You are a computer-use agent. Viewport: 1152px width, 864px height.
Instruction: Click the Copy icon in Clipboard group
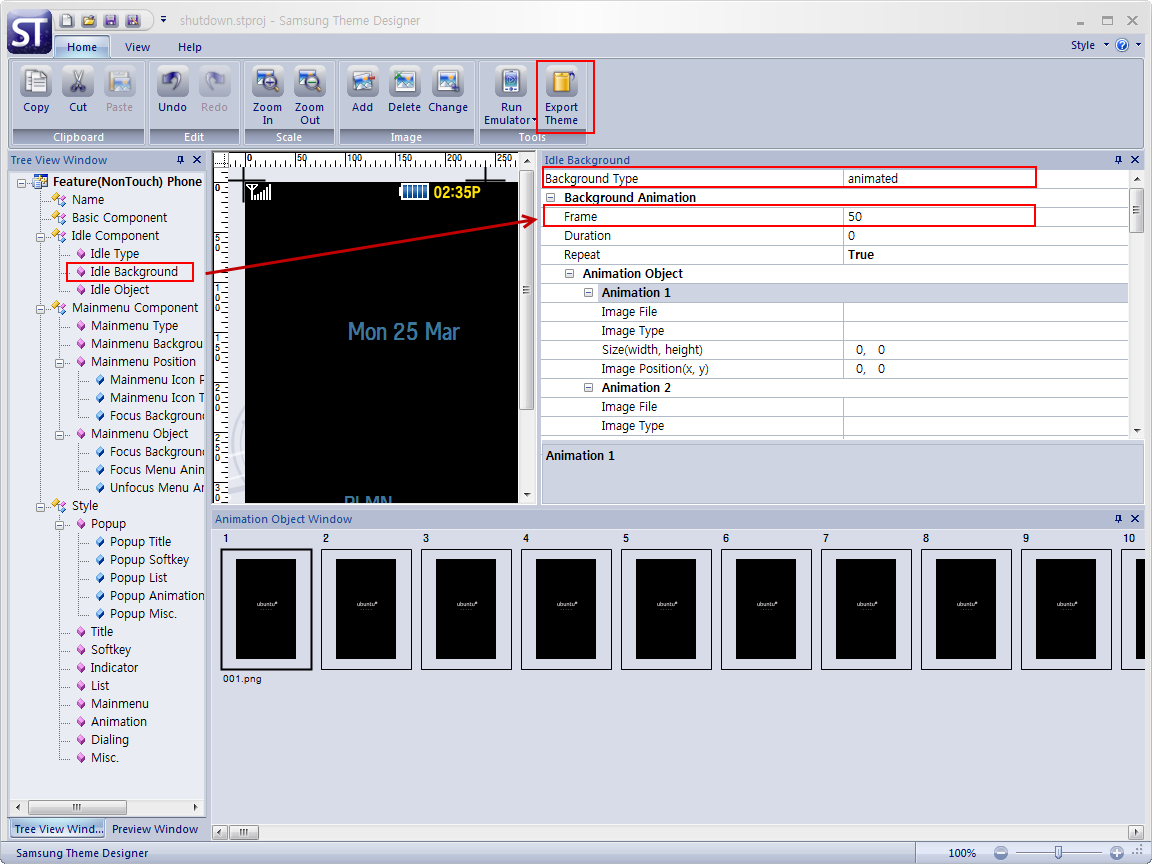tap(36, 83)
